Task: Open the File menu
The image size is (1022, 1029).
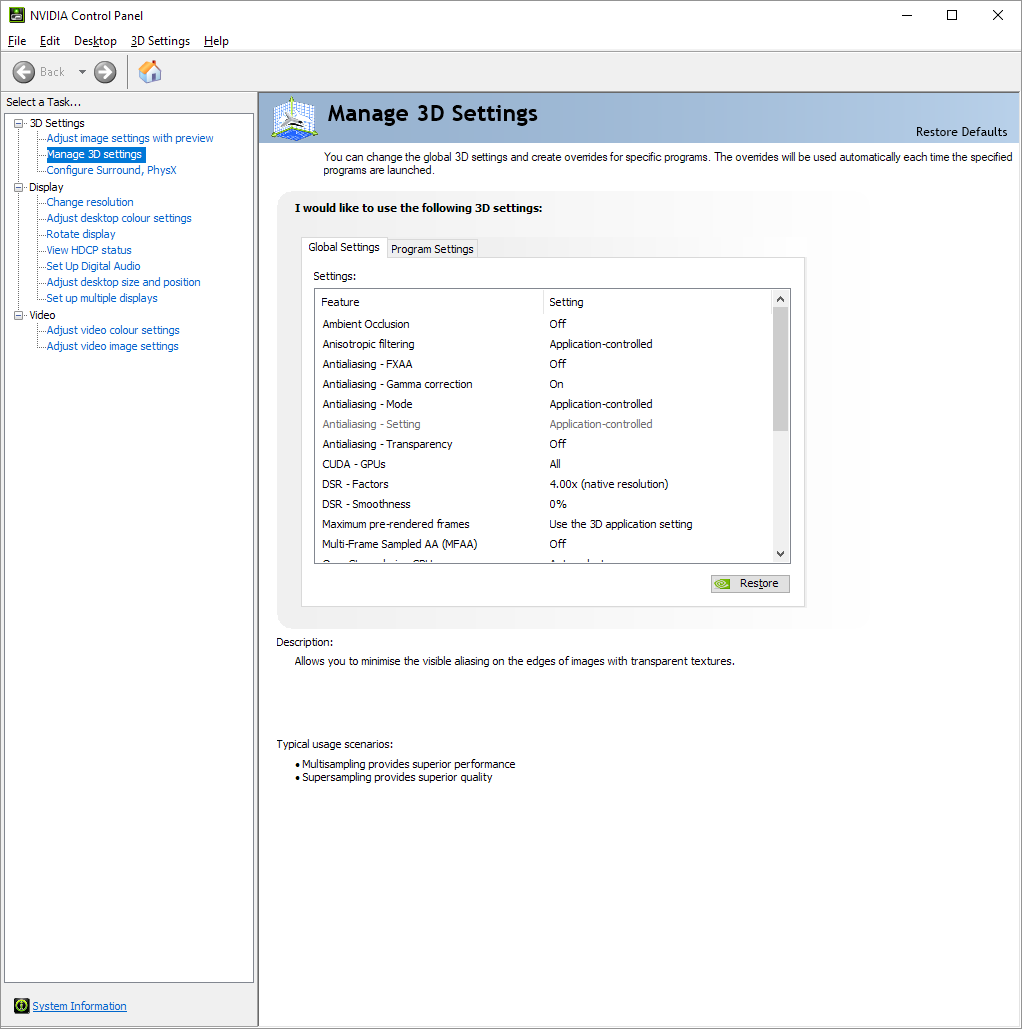Action: [17, 41]
